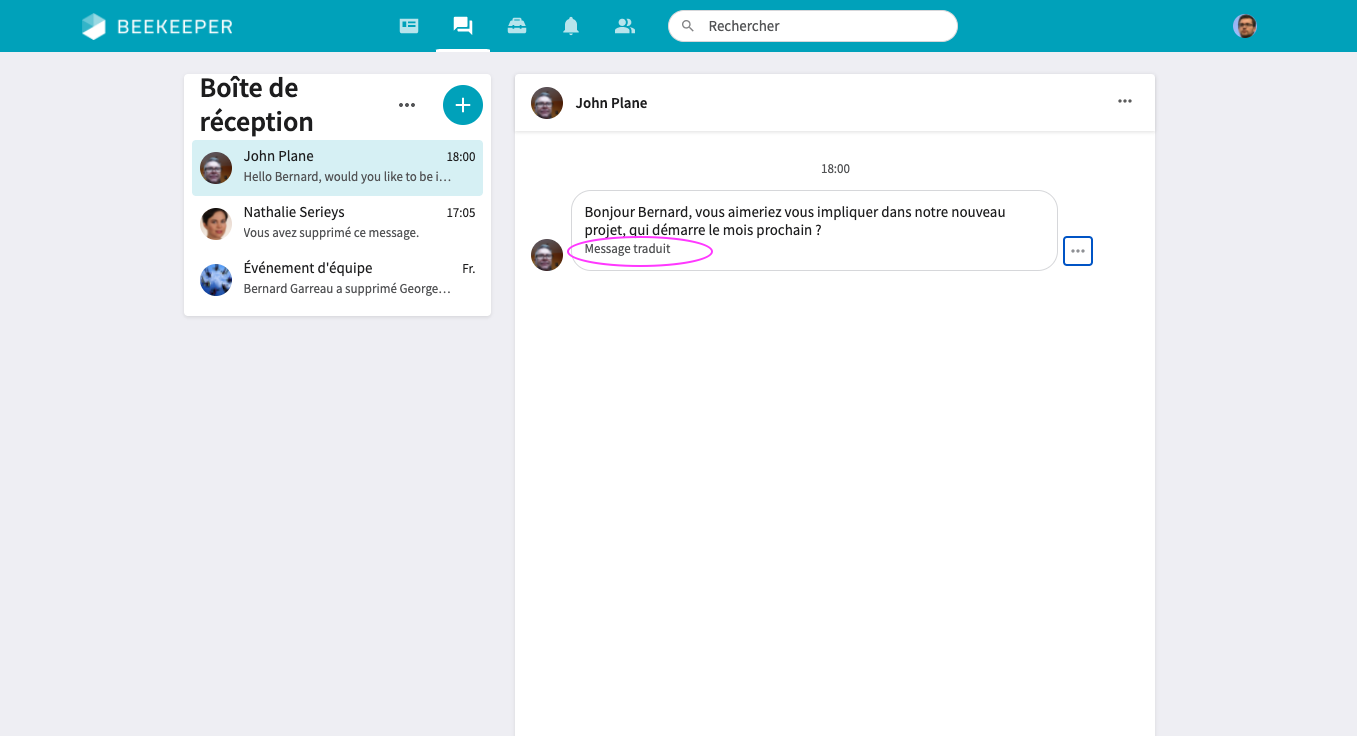Open the news feed icon in navbar

coord(409,26)
